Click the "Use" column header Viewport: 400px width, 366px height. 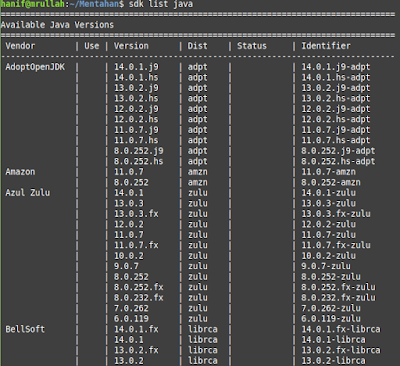point(92,46)
